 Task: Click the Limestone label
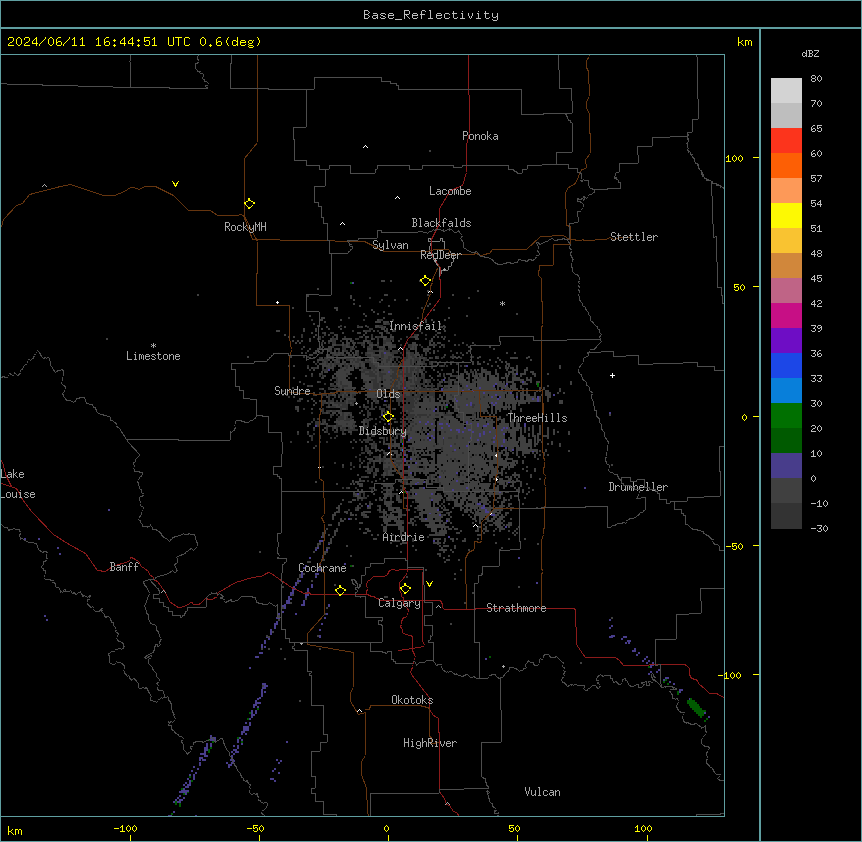tap(153, 356)
